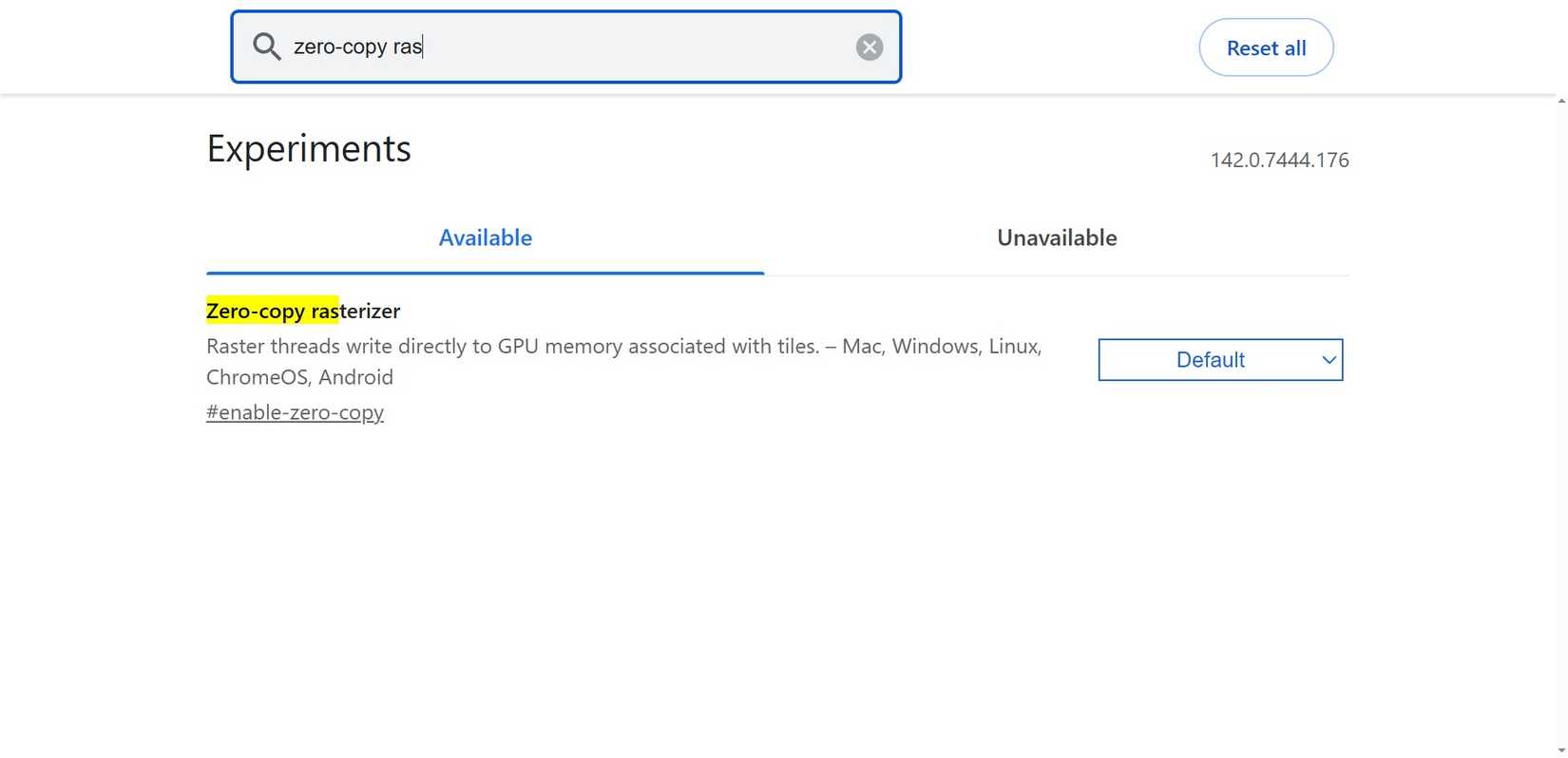The image size is (1568, 758).
Task: Click the version number 142.0.7444.176
Action: 1278,160
